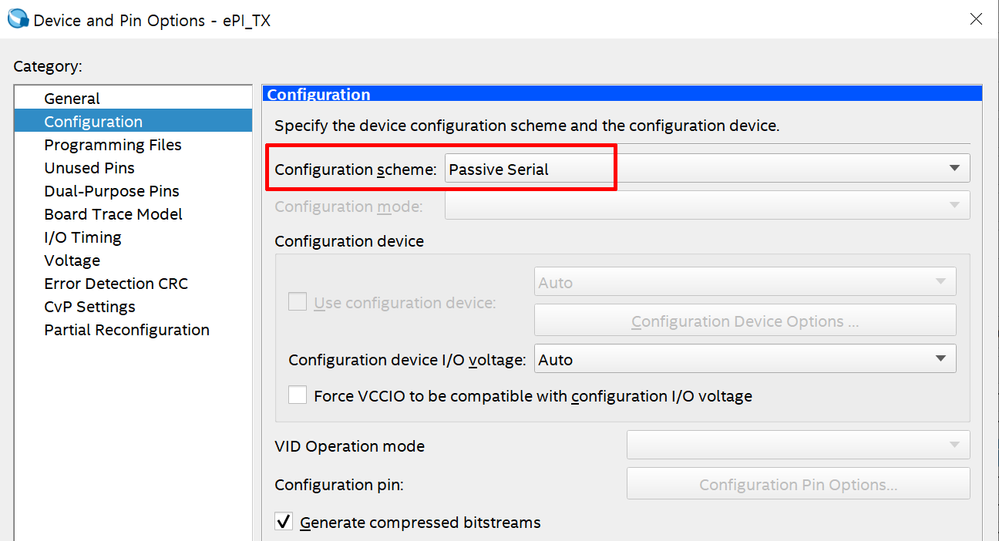Select General category
Viewport: 999px width, 541px height.
(x=72, y=98)
